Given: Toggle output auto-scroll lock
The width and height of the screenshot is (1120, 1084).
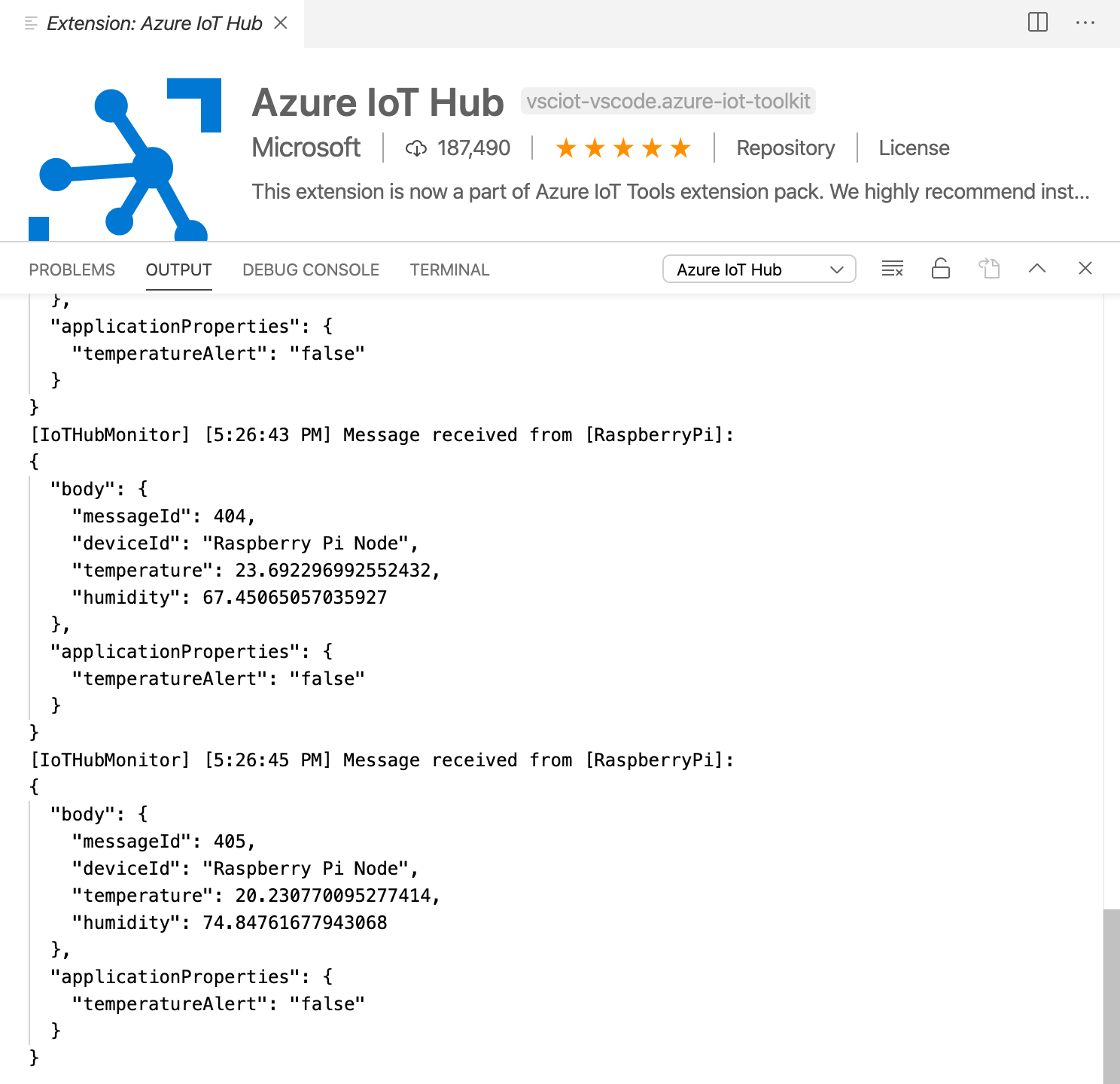Looking at the screenshot, I should [940, 269].
